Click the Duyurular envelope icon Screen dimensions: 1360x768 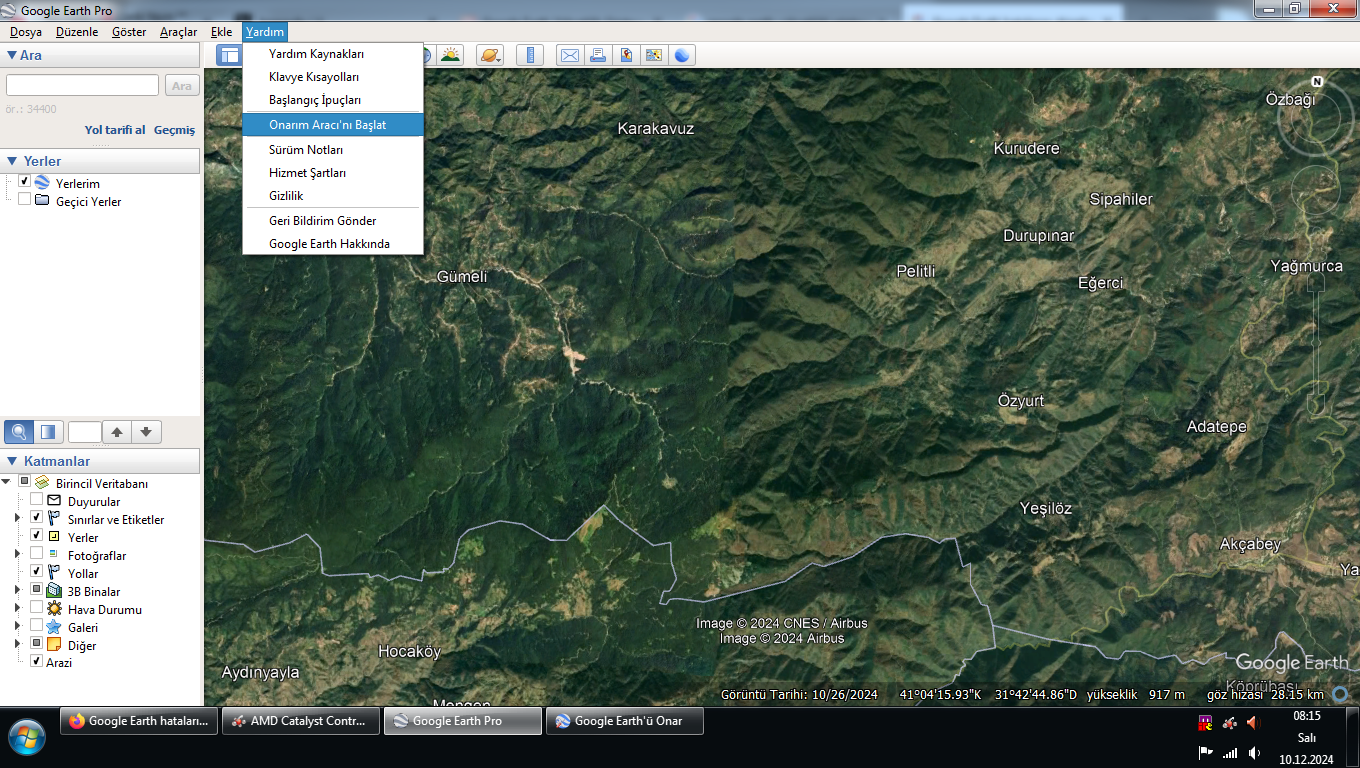tap(54, 501)
